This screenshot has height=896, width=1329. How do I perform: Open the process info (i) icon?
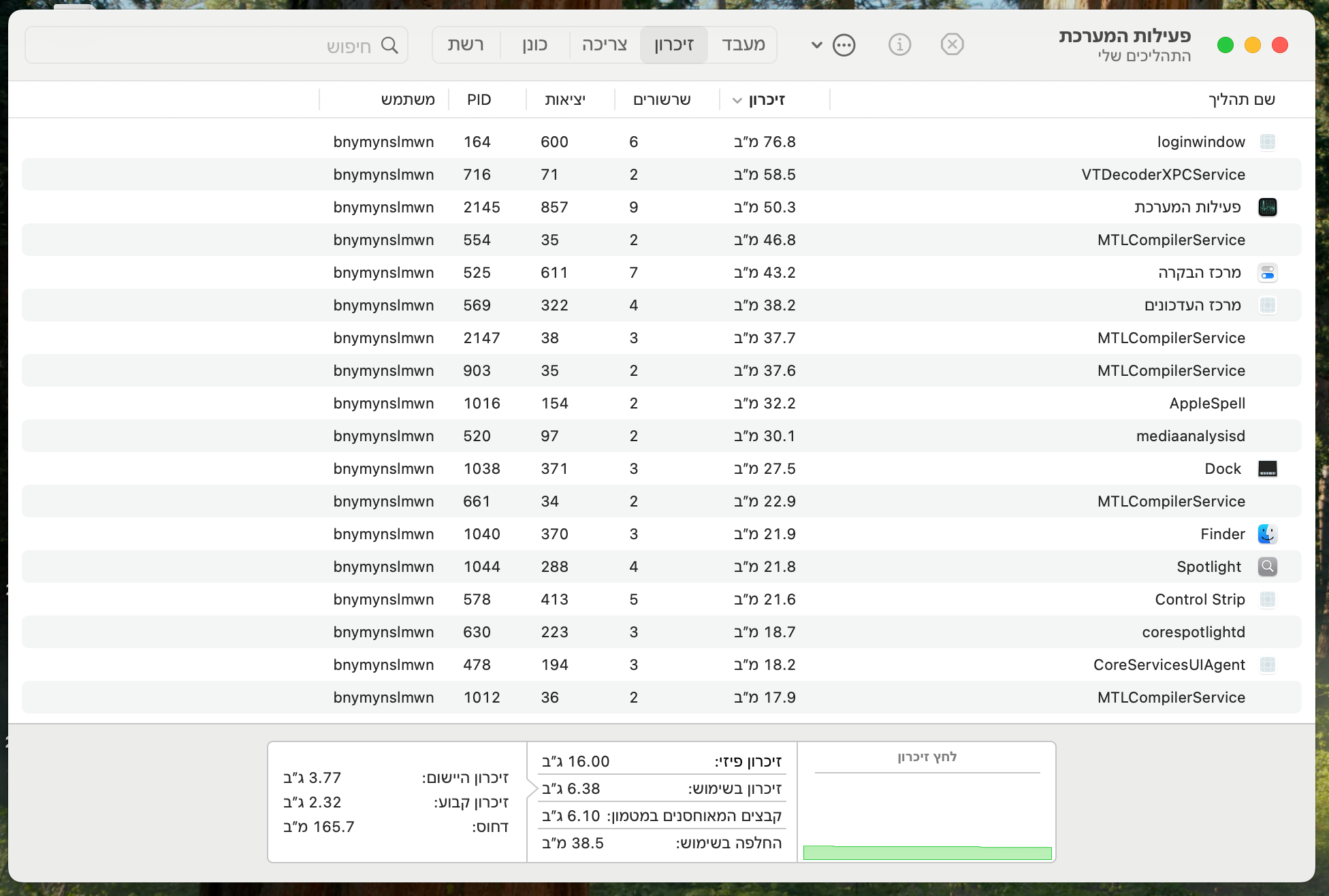coord(899,45)
